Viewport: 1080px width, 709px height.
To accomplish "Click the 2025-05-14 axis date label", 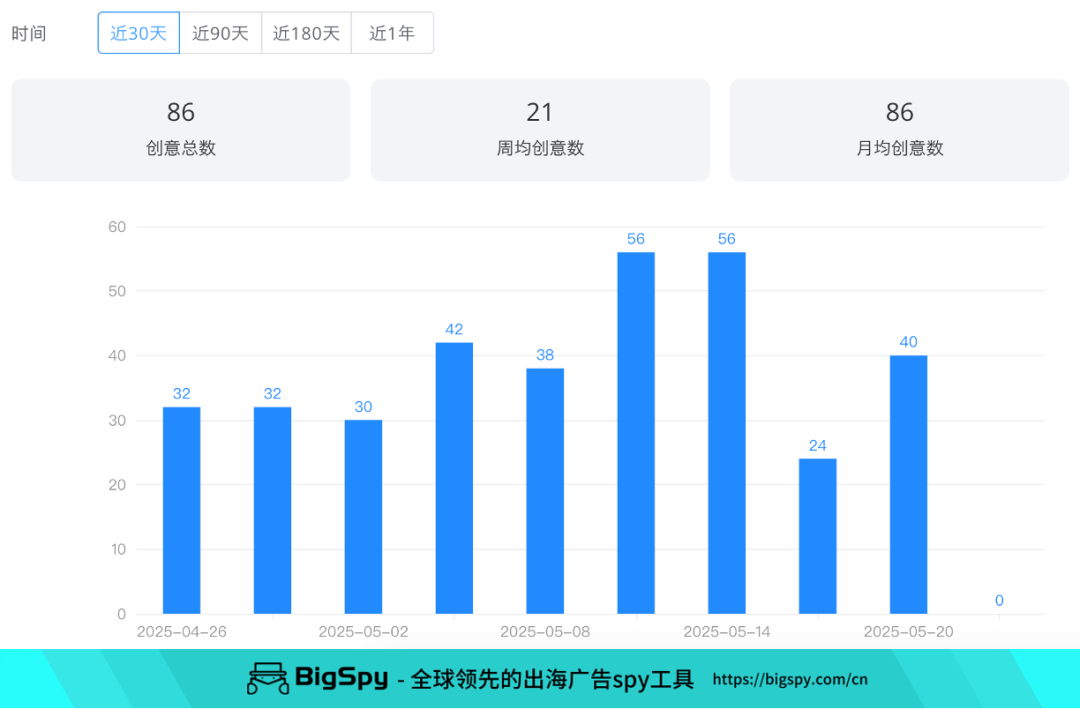I will (x=725, y=632).
